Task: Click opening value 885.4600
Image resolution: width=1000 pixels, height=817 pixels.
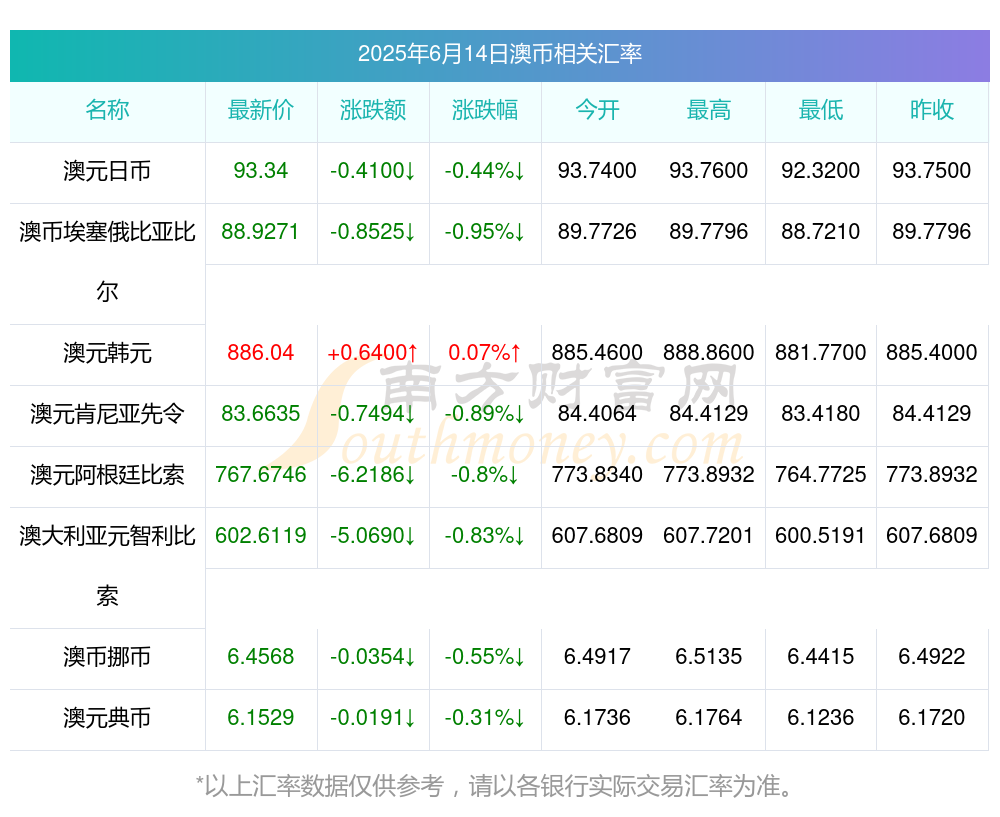Action: click(x=597, y=352)
